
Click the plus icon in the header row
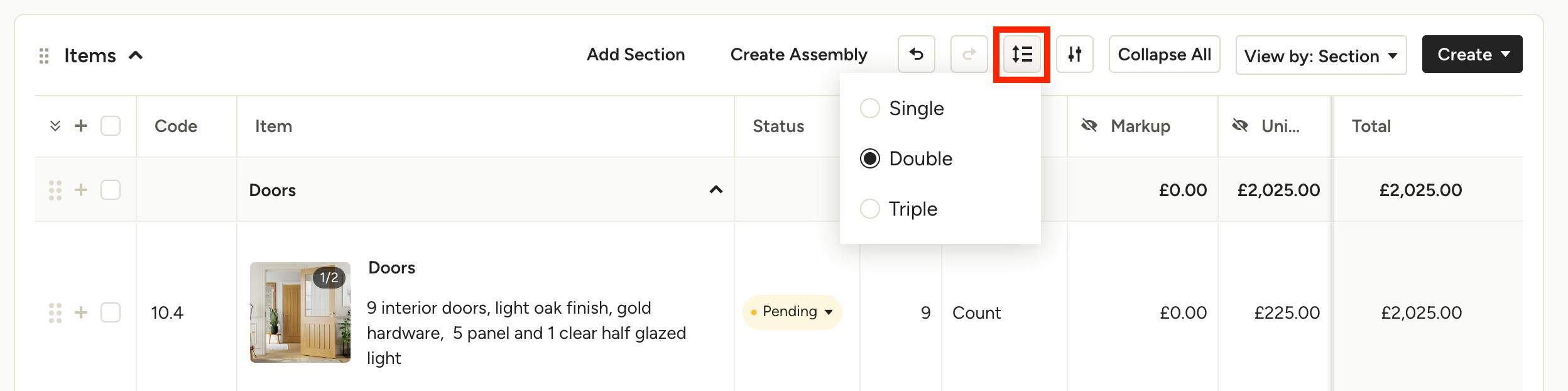81,126
